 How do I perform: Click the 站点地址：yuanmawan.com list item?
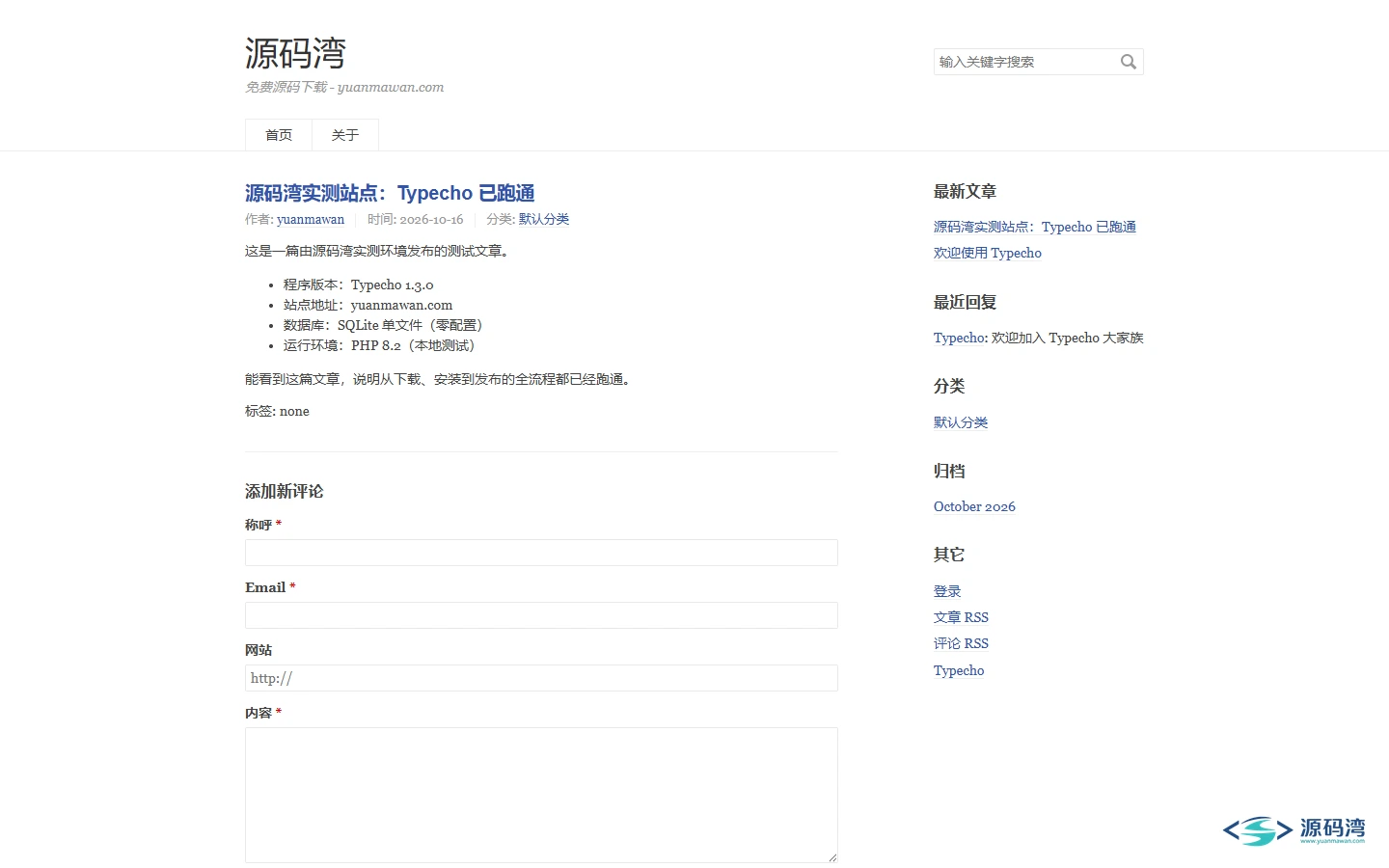coord(368,305)
